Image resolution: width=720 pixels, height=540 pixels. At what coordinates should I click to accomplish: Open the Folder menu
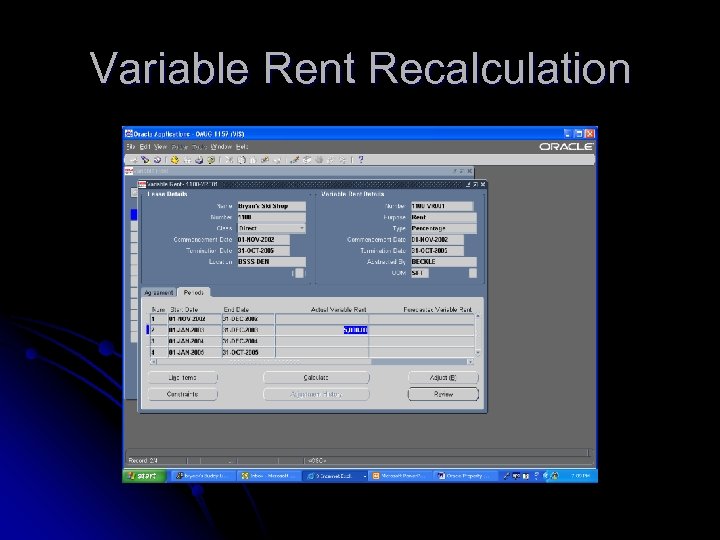[180, 147]
